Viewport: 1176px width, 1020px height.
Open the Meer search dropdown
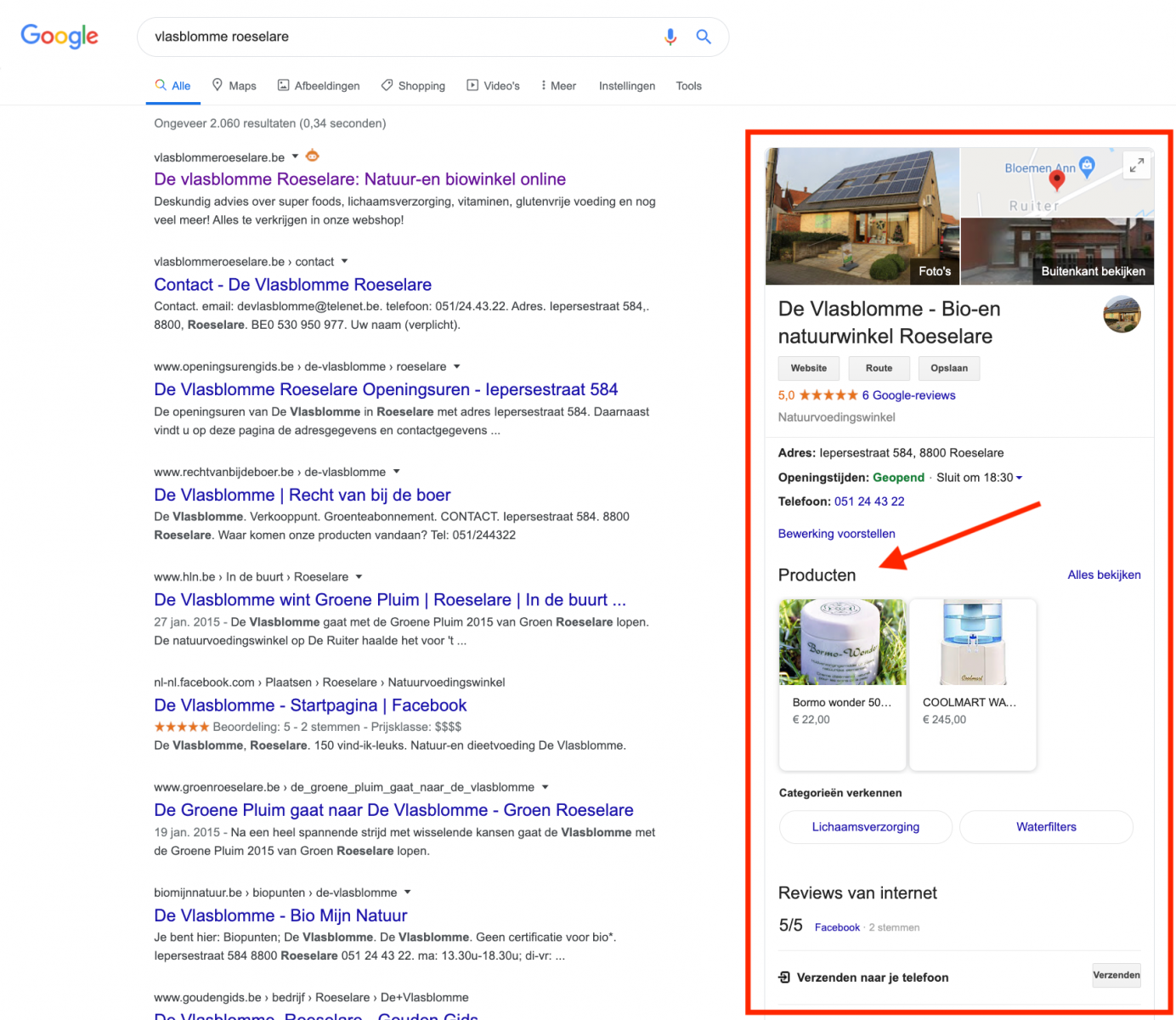pyautogui.click(x=557, y=85)
